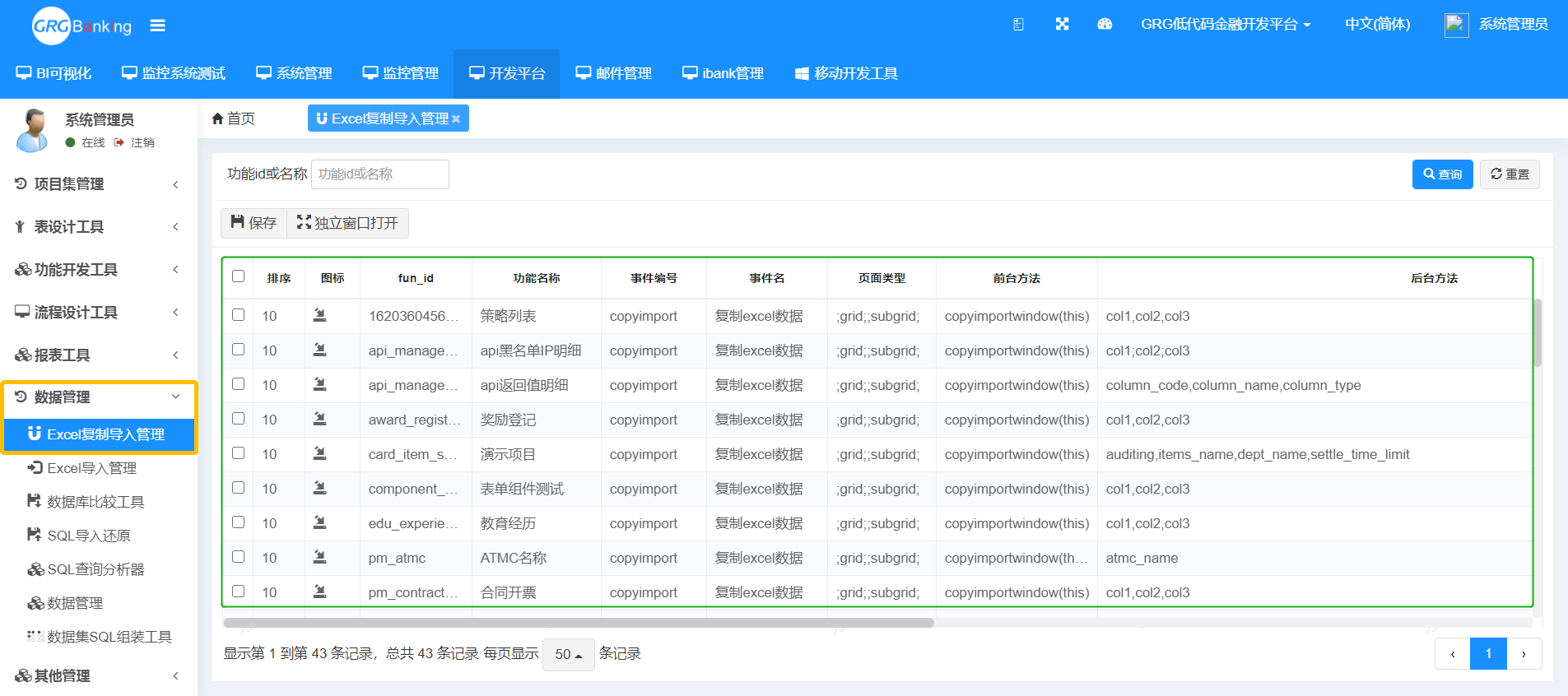Click the 查询 search button
The height and width of the screenshot is (696, 1568).
1443,174
